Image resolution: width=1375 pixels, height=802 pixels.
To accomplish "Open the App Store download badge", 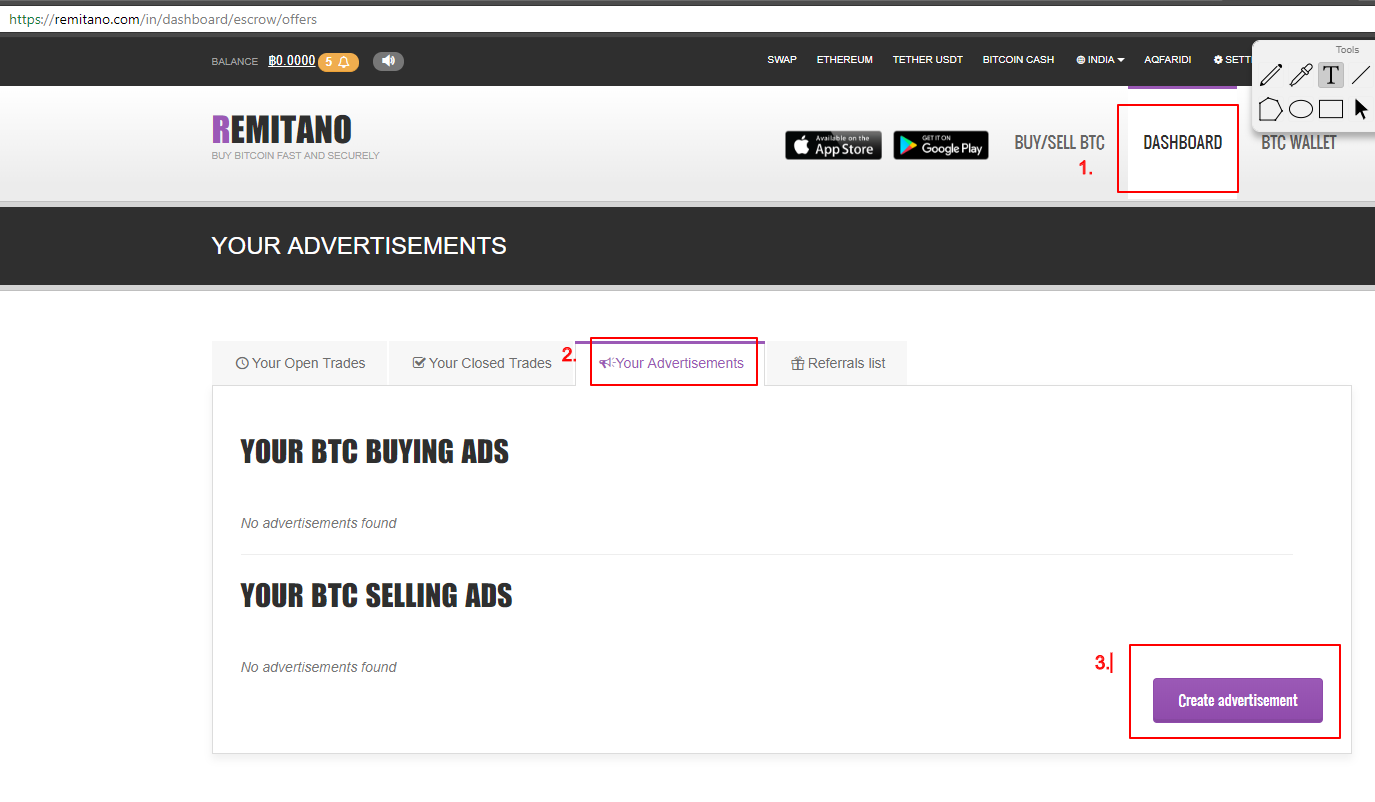I will pos(833,145).
